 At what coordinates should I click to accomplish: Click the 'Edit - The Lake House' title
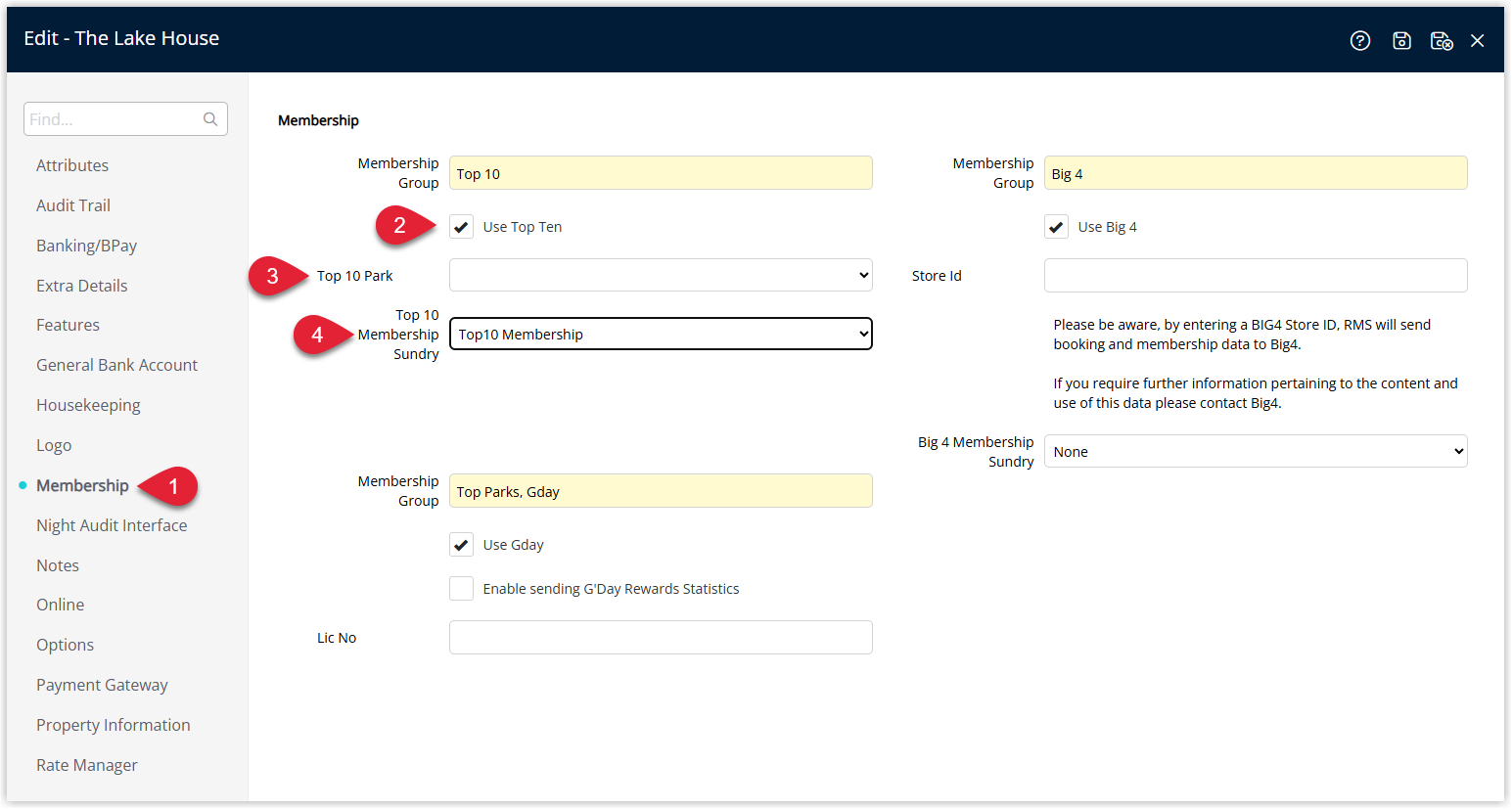(x=121, y=38)
